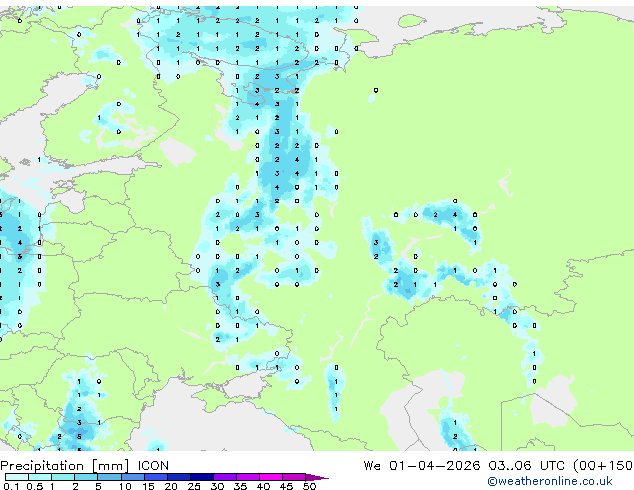The width and height of the screenshot is (634, 490).
Task: Click the 35–40 mm violet legend segment
Action: (247, 477)
